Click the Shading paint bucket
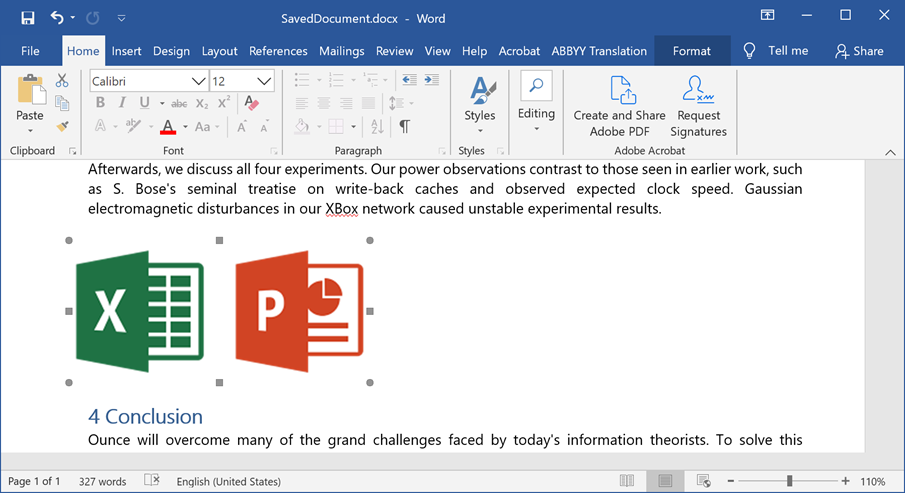The width and height of the screenshot is (905, 493). click(x=302, y=126)
